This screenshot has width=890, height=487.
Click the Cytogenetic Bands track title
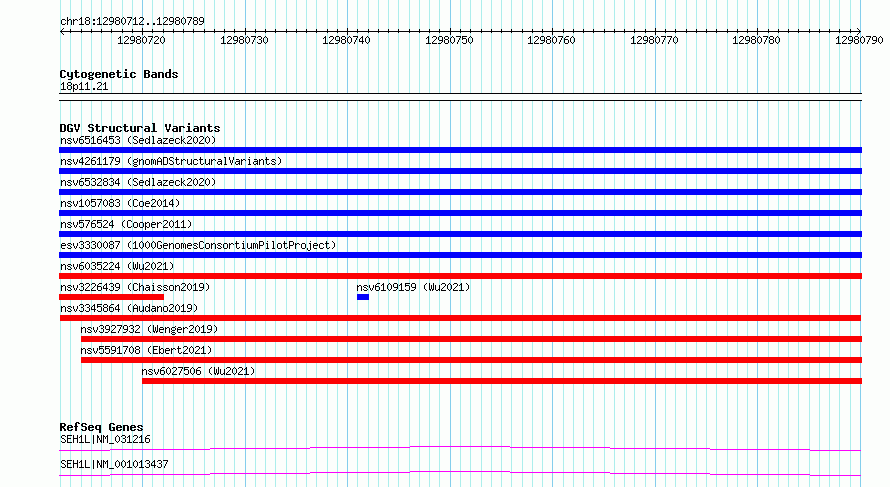click(x=119, y=74)
